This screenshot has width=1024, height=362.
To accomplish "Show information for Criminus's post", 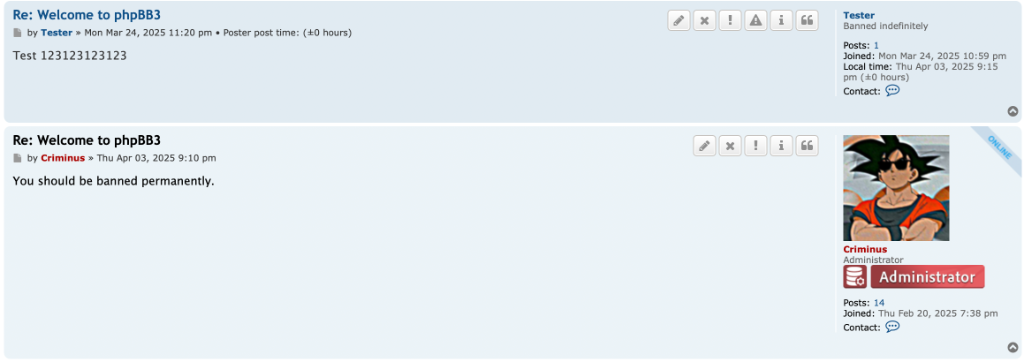I will [781, 146].
